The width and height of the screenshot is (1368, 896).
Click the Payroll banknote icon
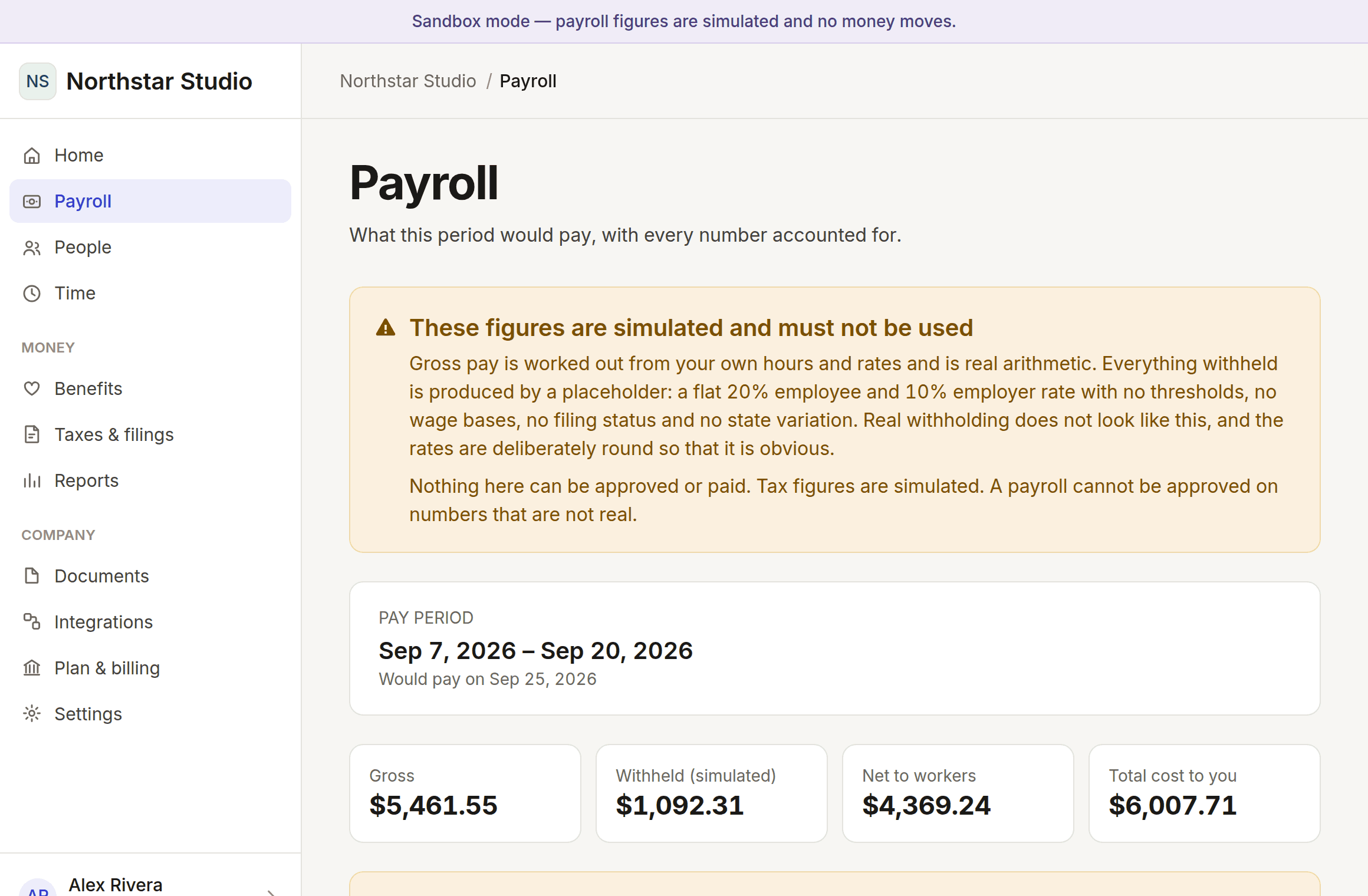coord(32,202)
